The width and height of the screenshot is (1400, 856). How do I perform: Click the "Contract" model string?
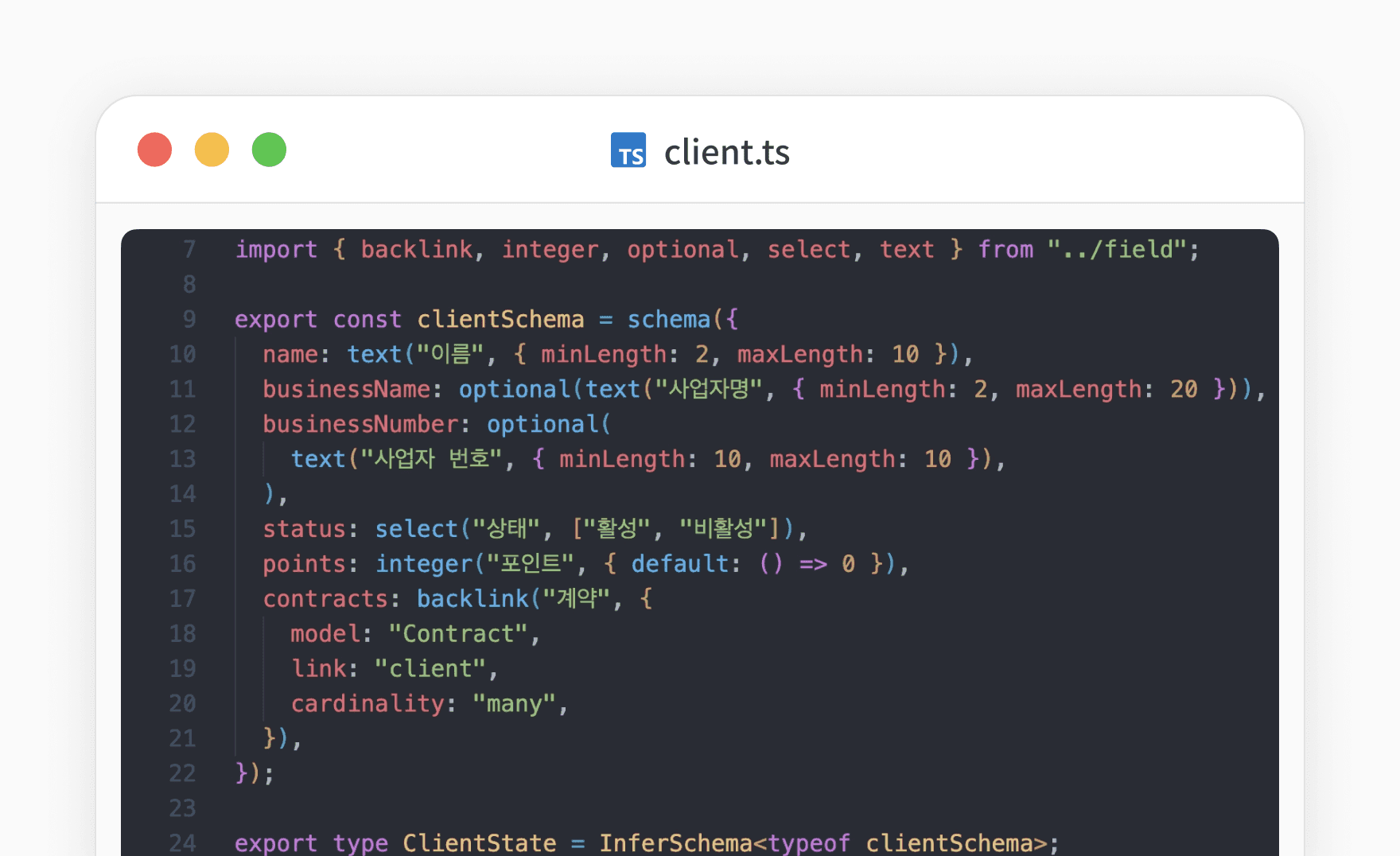coord(459,635)
